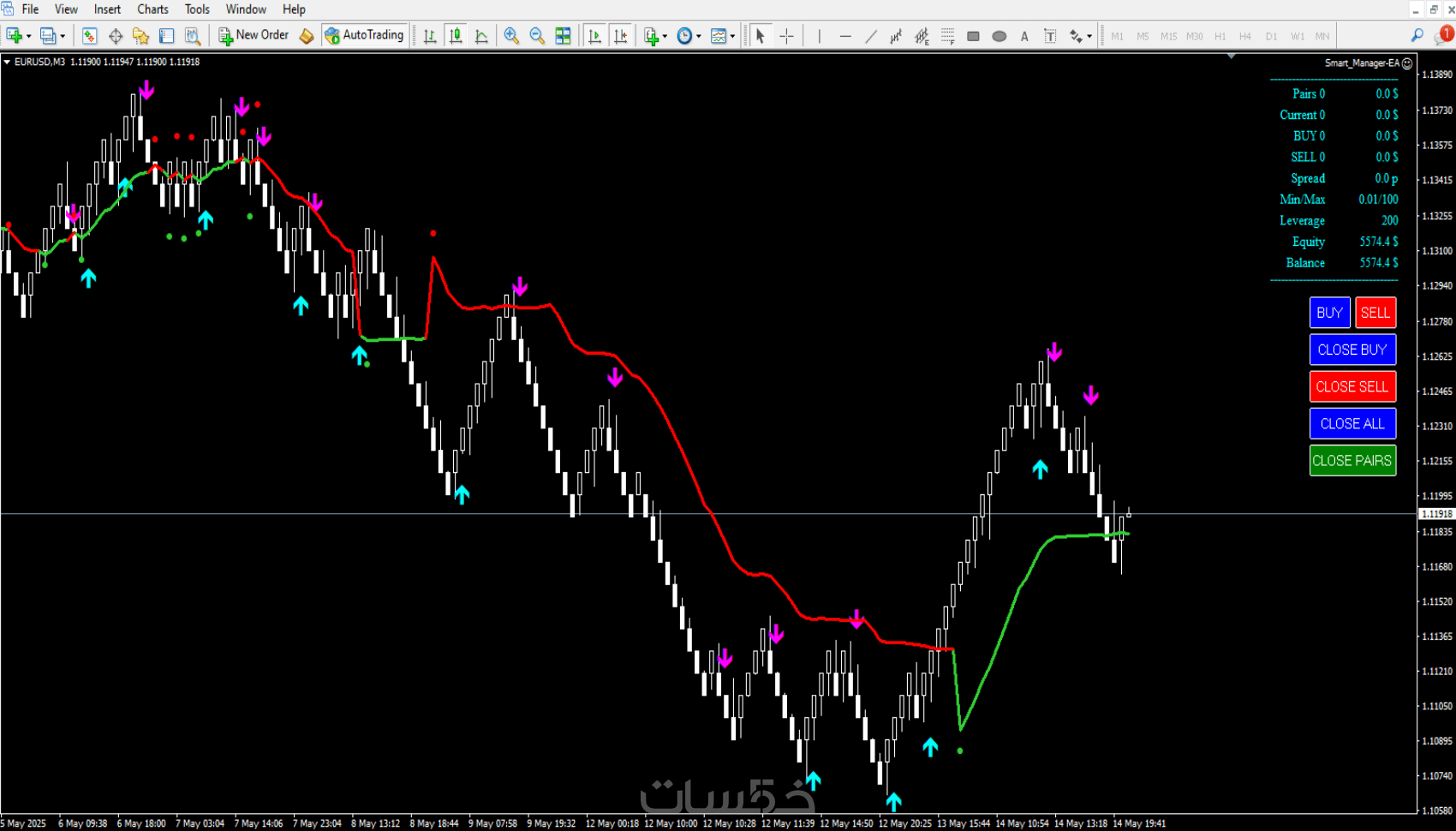Click the CLOSE SELL button
The height and width of the screenshot is (831, 1456).
1352,386
